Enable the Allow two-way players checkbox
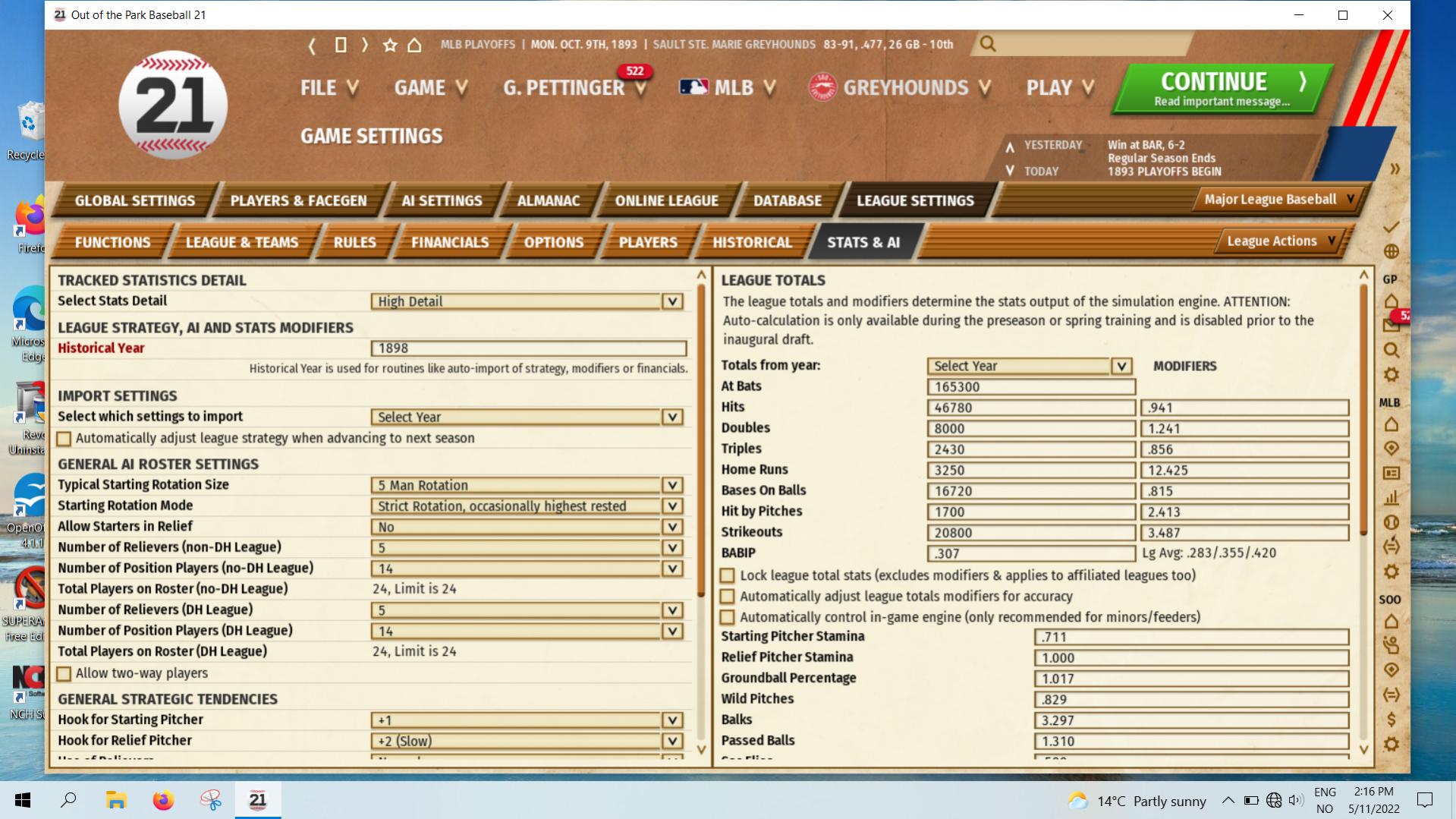 (64, 674)
